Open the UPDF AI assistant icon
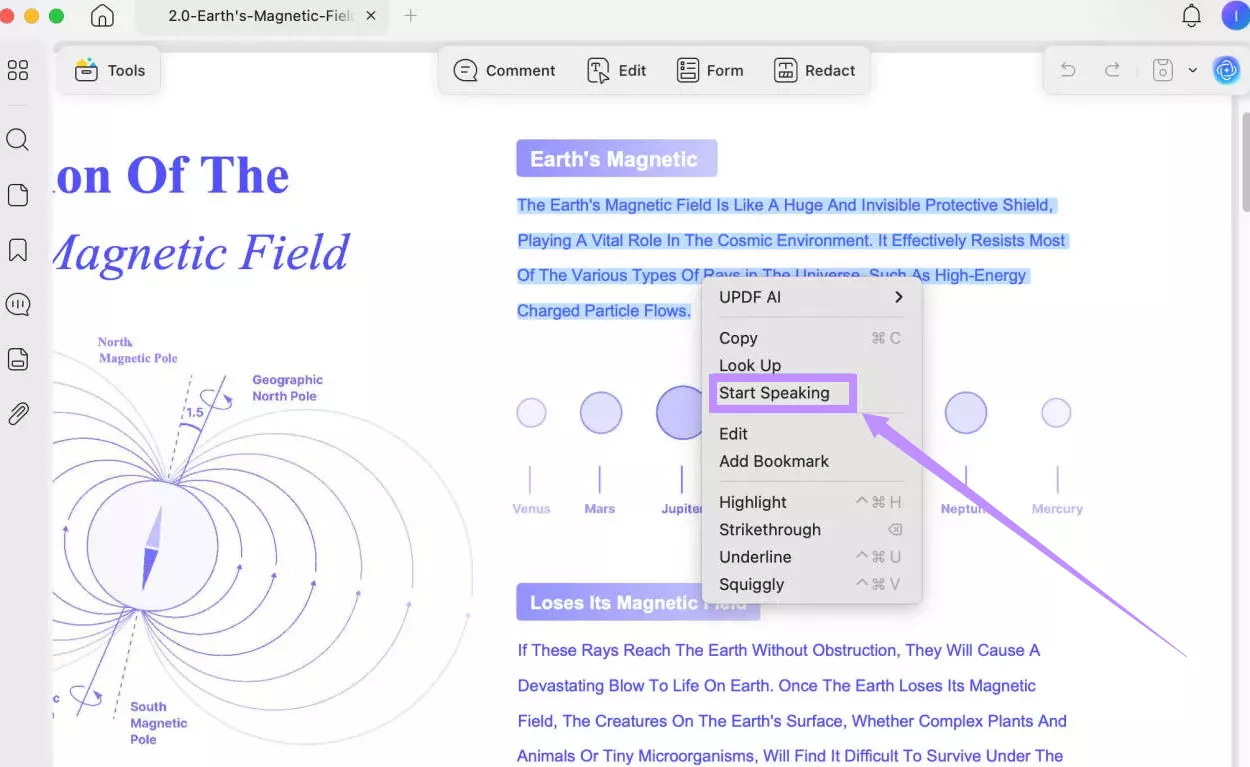Screen dimensions: 1250x767 [1225, 70]
